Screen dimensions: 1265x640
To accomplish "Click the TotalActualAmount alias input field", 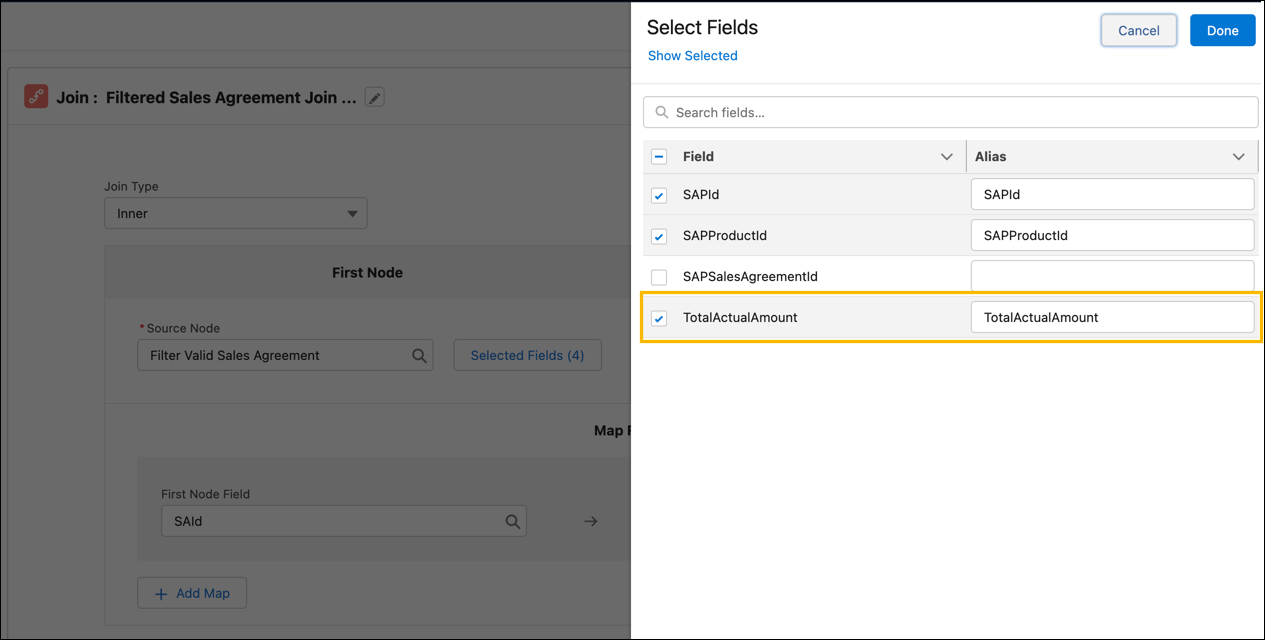I will click(x=1112, y=317).
